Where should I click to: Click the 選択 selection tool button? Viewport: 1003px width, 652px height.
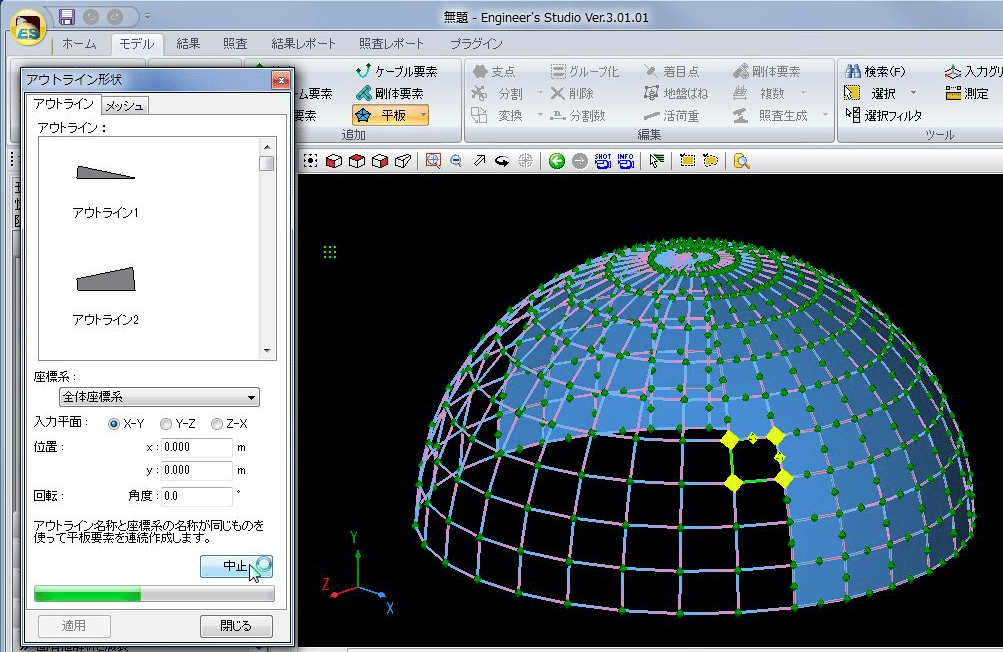coord(871,93)
